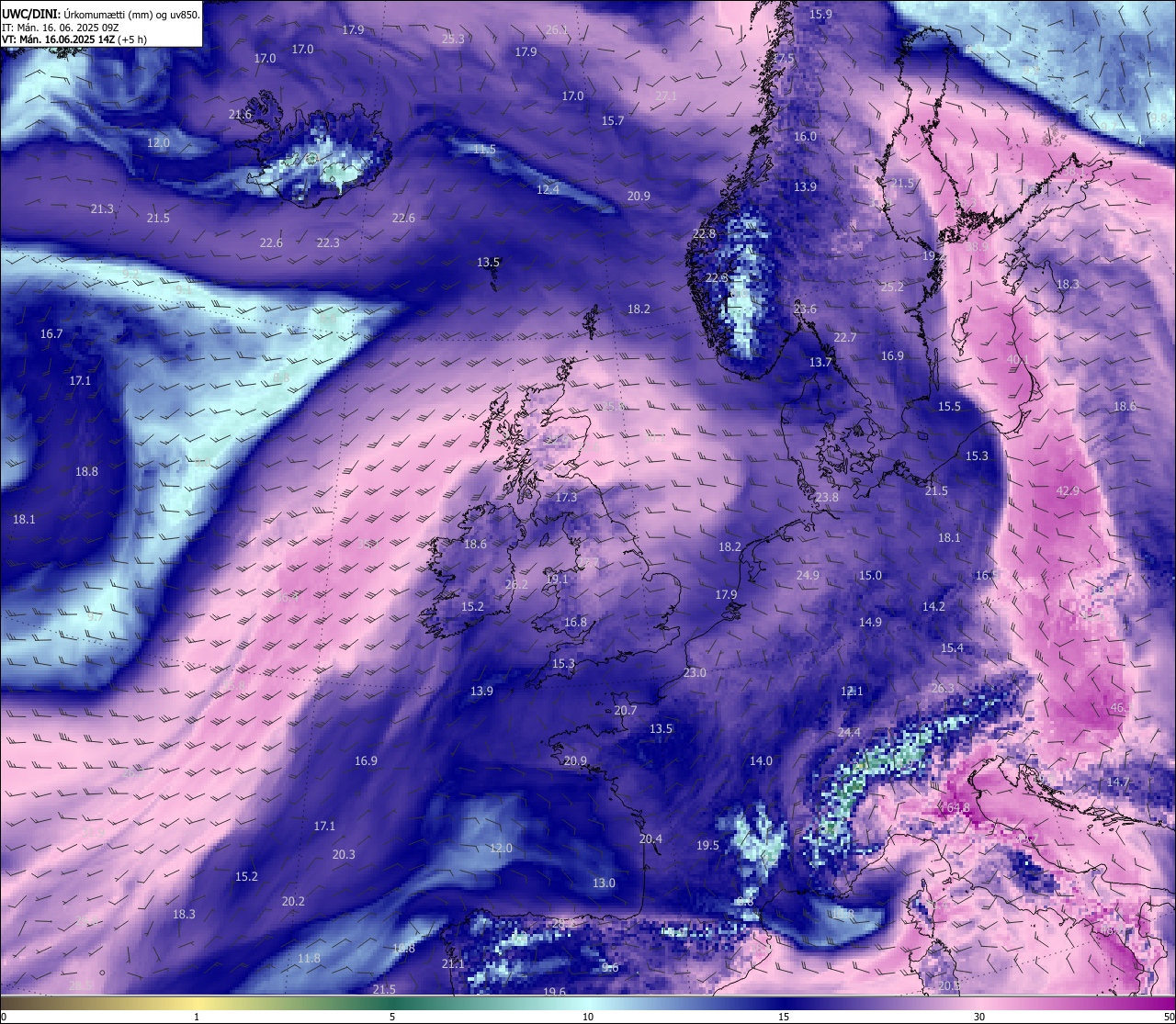Image resolution: width=1176 pixels, height=1024 pixels.
Task: Click the 27.1 value label
Action: click(666, 96)
